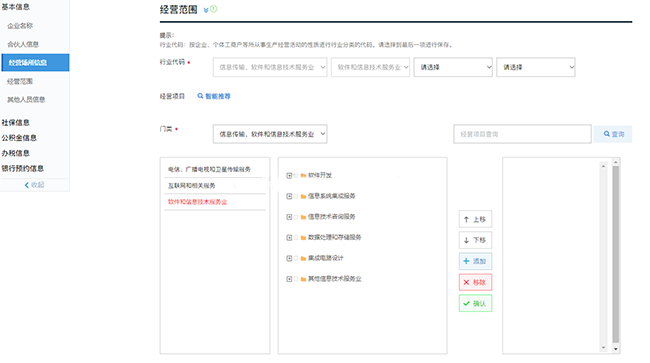The width and height of the screenshot is (650, 363).
Task: Click the double-chevron collapse icon beside 经营范围 heading
Action: (206, 10)
